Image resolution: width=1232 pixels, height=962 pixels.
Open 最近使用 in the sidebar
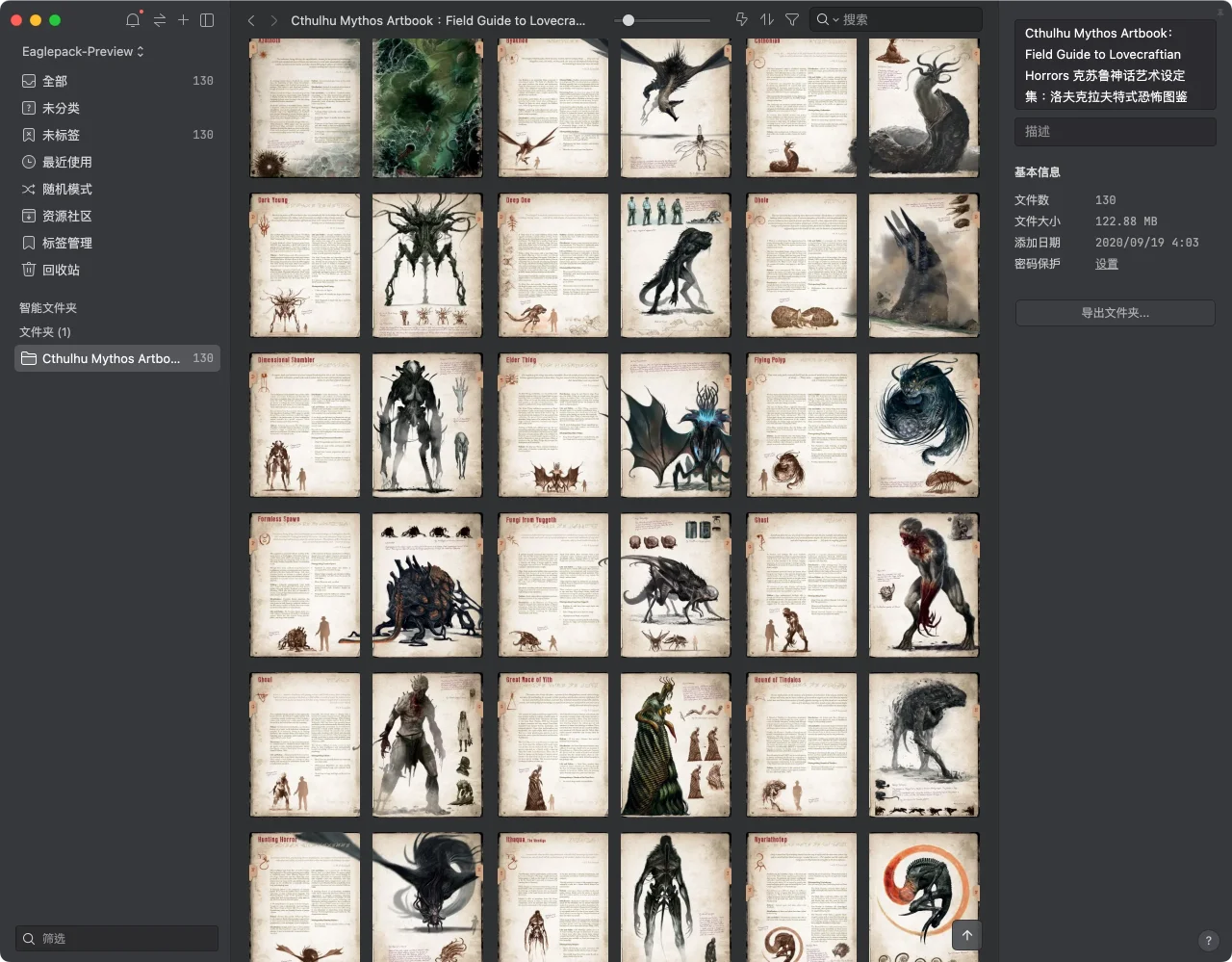[117, 162]
